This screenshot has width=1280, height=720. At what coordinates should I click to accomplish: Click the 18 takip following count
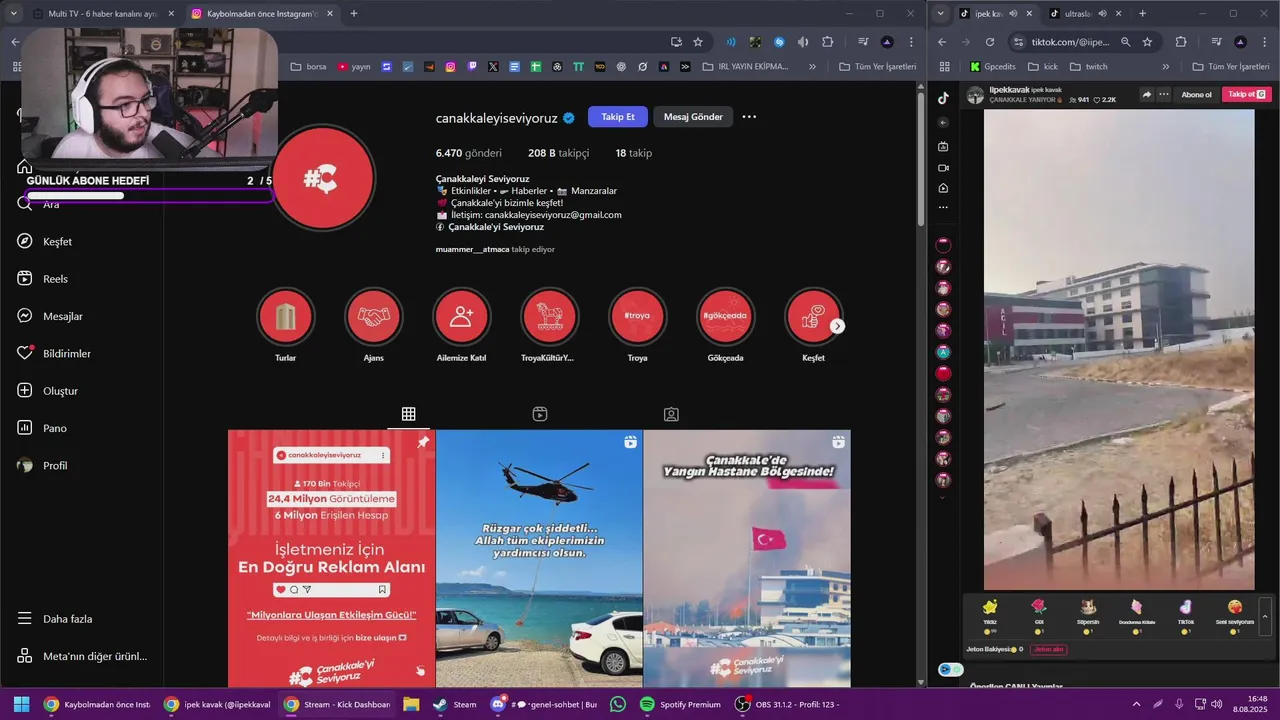tap(633, 153)
